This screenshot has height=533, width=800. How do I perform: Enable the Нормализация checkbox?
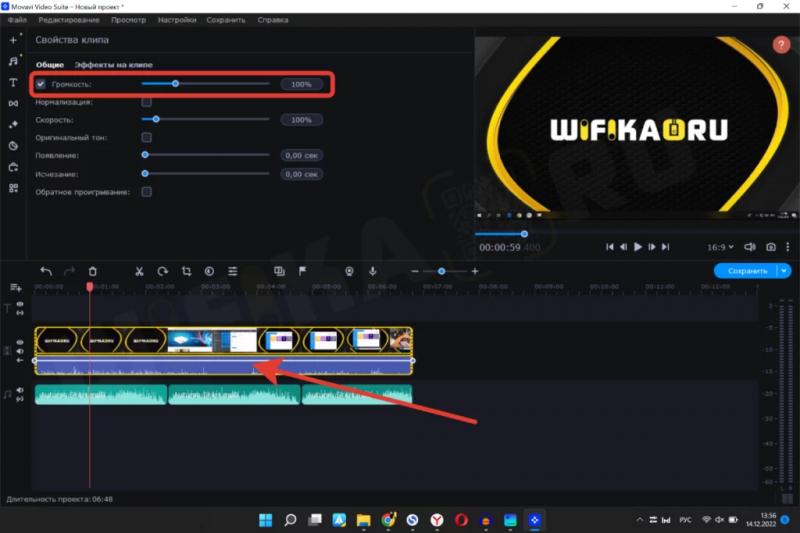pos(146,102)
